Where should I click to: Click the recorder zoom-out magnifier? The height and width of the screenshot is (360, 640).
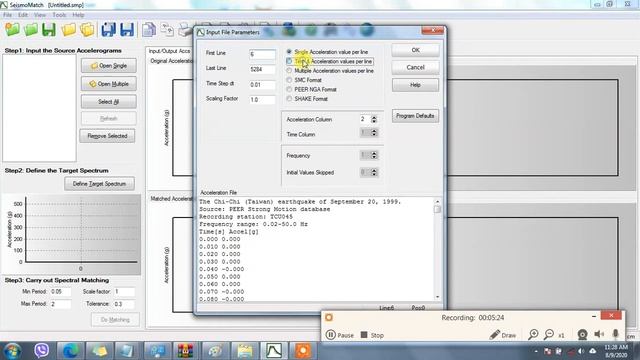[549, 335]
